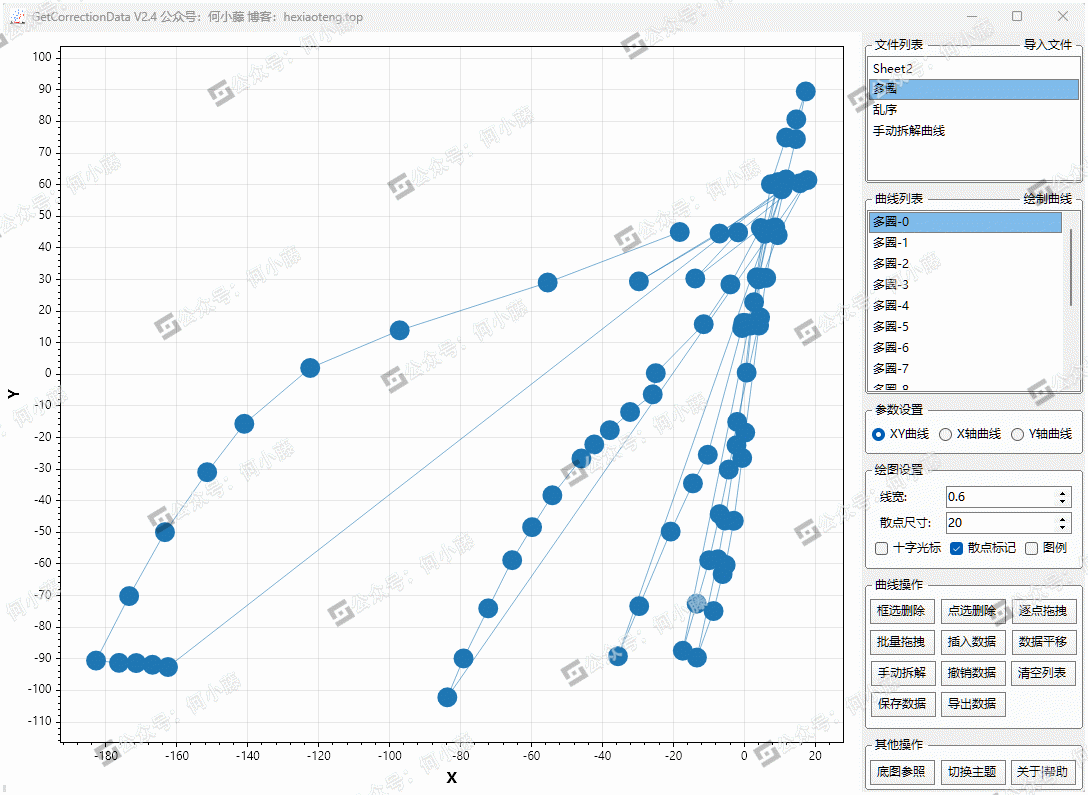
Task: Click the 导出数据 export data button
Action: tap(971, 704)
